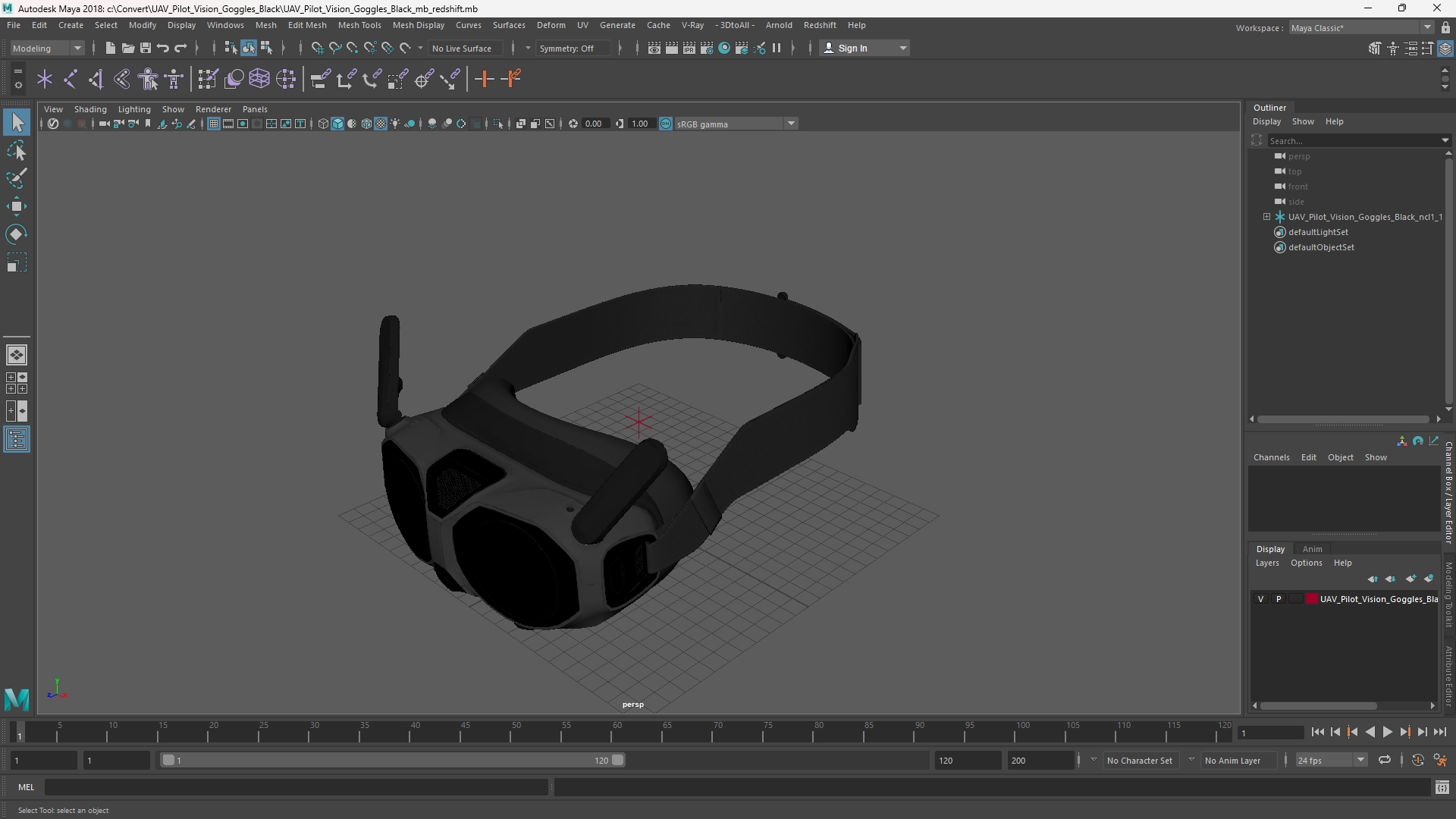The height and width of the screenshot is (819, 1456).
Task: Toggle layer visibility V box
Action: [1261, 599]
